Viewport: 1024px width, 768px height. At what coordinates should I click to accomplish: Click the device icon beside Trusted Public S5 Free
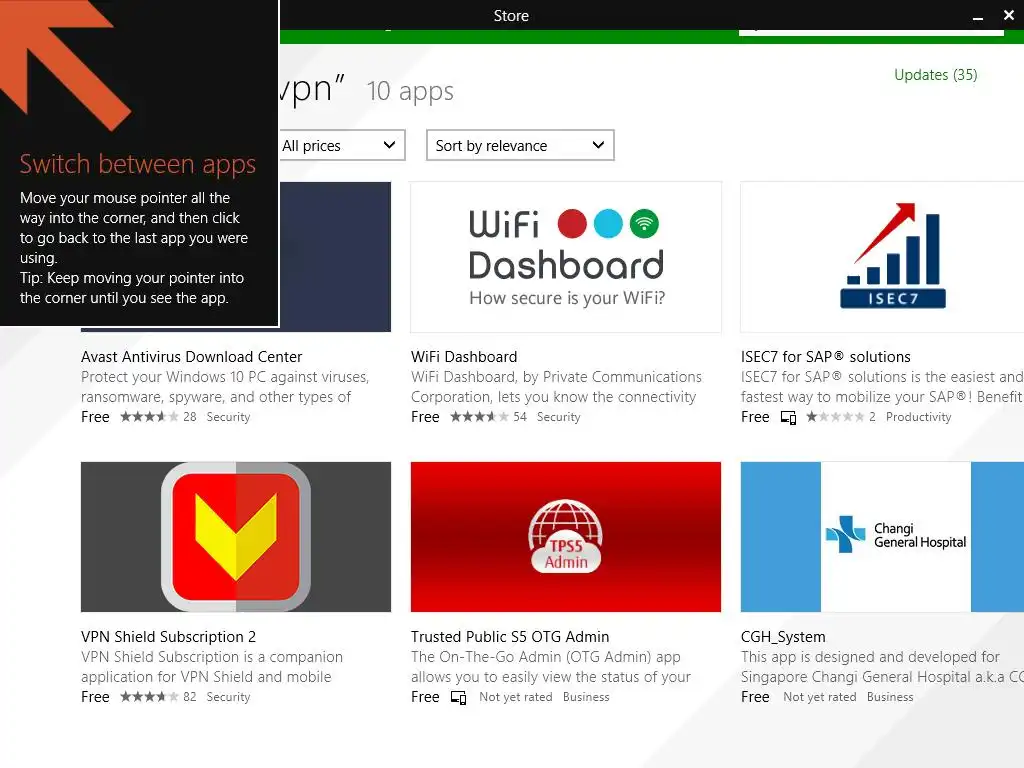458,698
